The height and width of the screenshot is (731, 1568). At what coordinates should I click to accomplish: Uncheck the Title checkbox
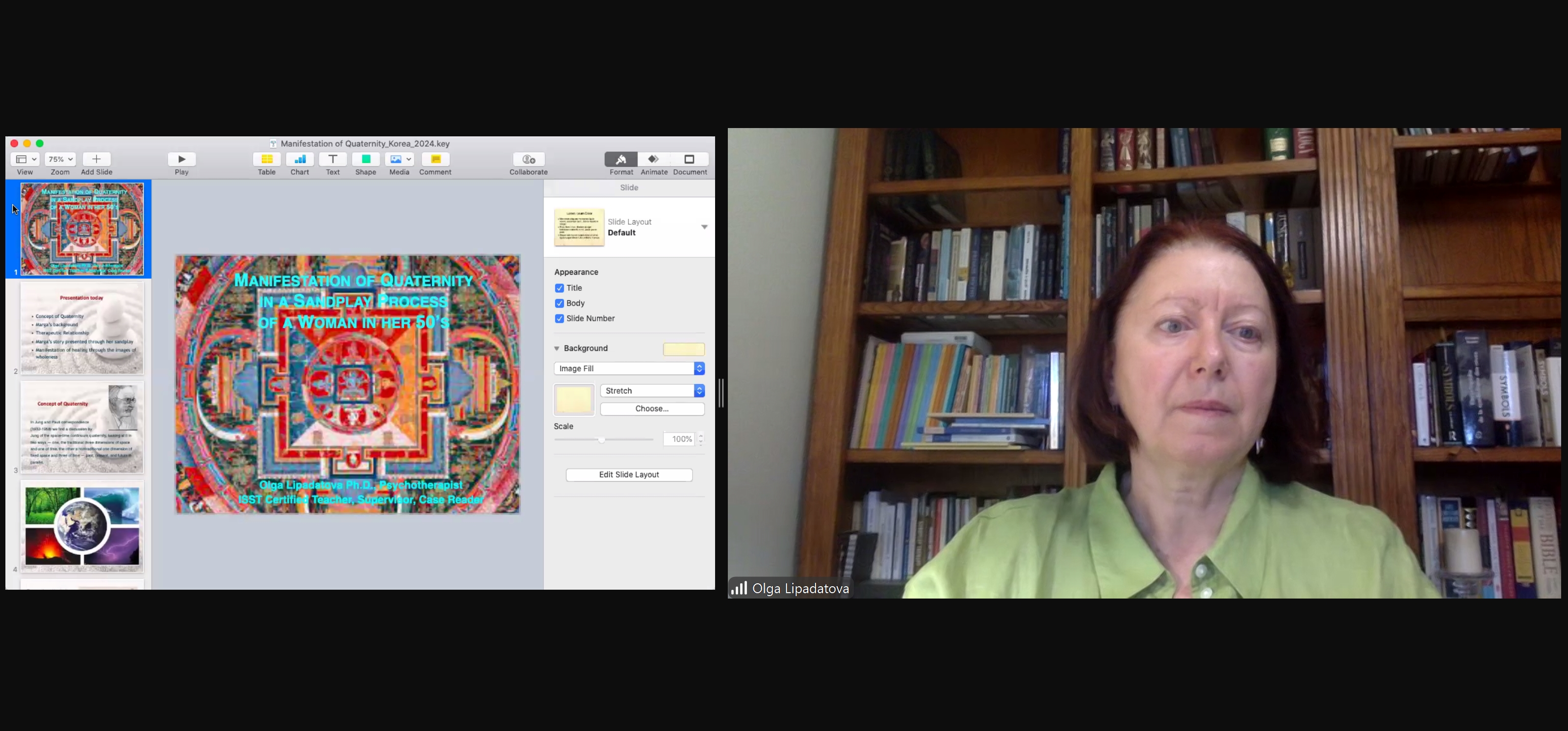[559, 288]
